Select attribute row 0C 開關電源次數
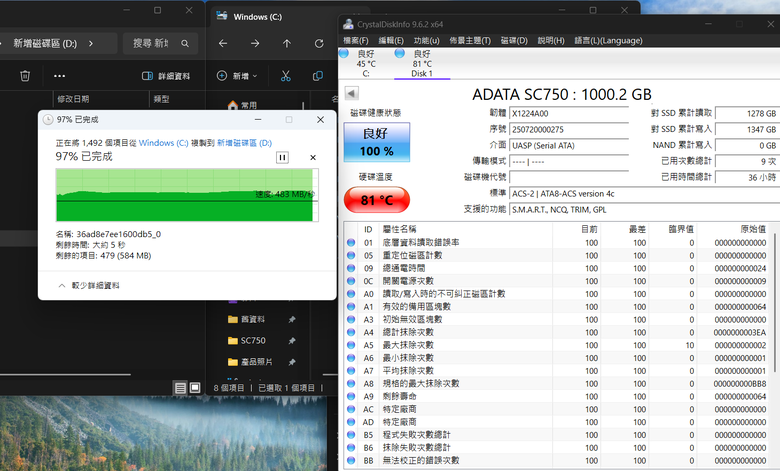This screenshot has width=780, height=471. point(557,281)
